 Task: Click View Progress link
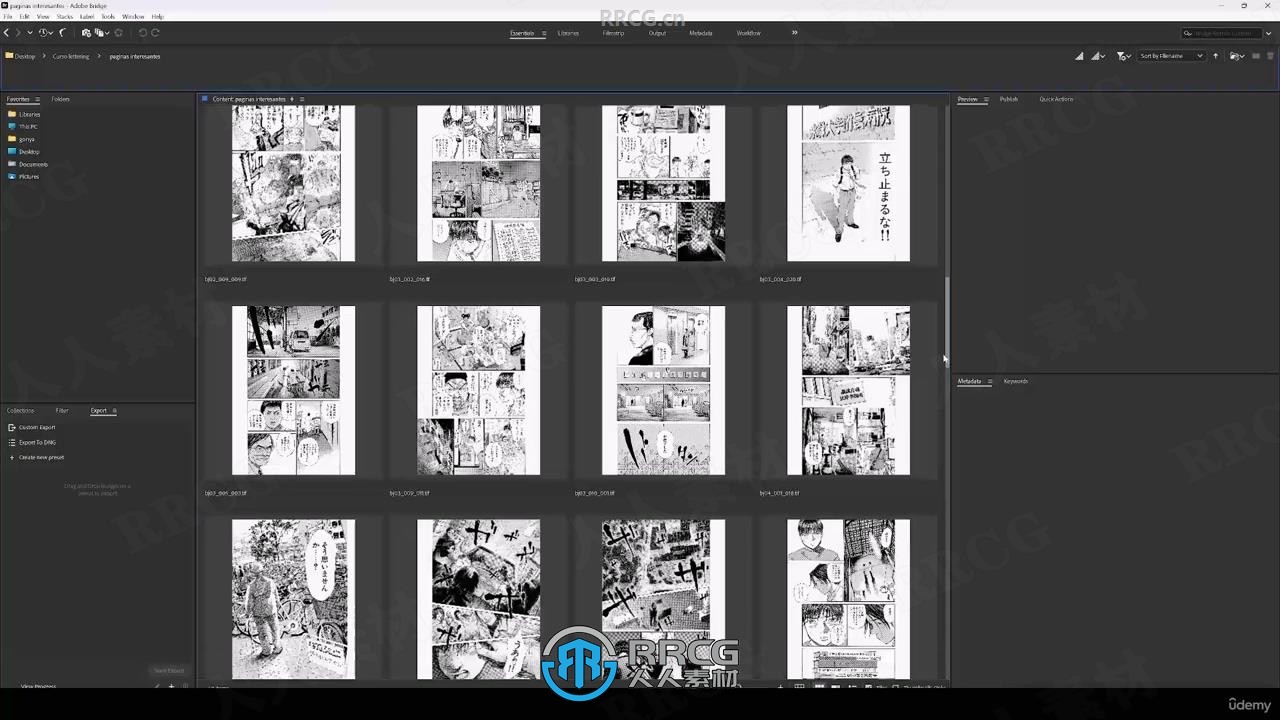tap(38, 686)
